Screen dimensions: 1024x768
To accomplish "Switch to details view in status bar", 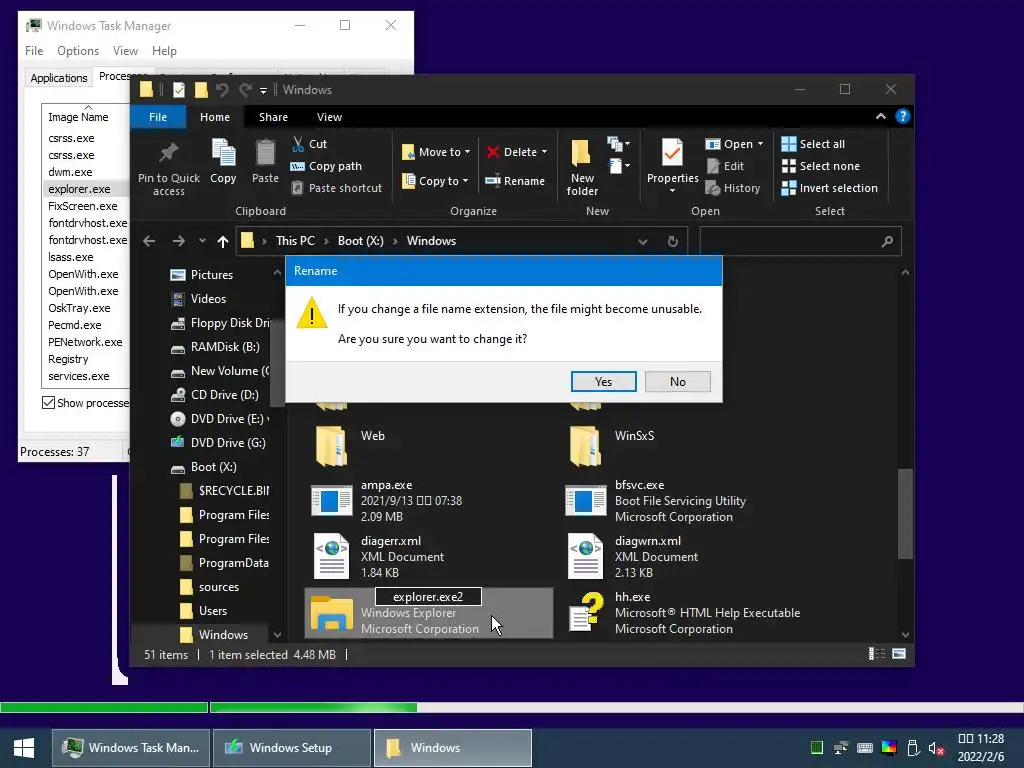I will pyautogui.click(x=877, y=654).
